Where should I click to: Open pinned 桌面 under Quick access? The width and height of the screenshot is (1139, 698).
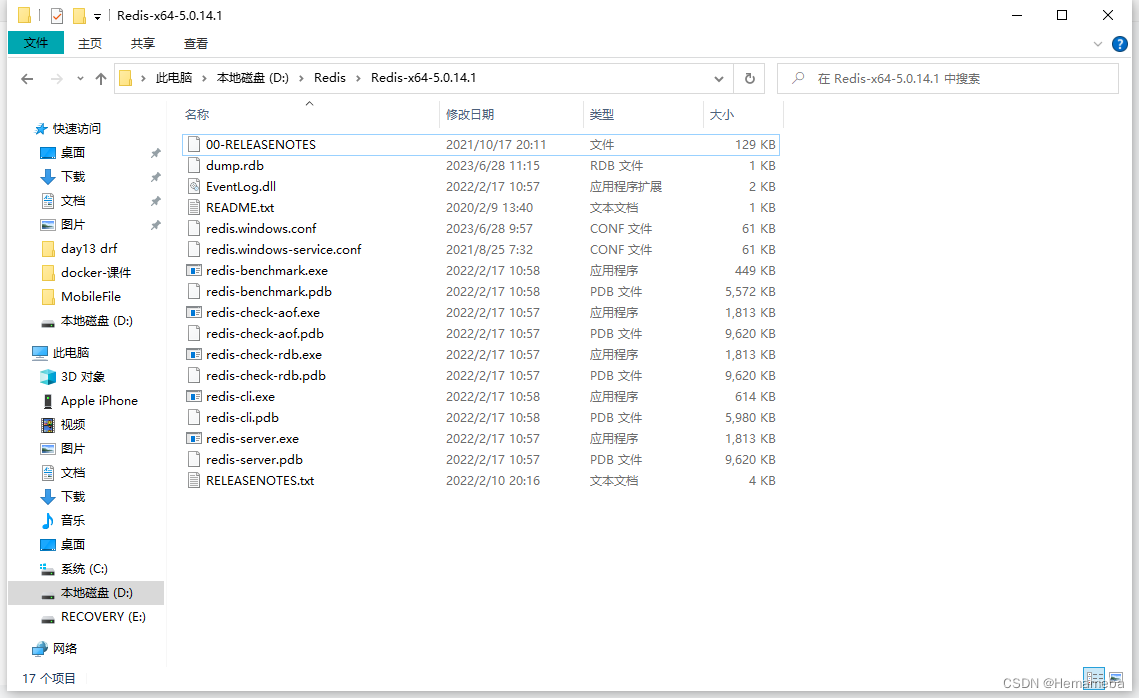[73, 153]
